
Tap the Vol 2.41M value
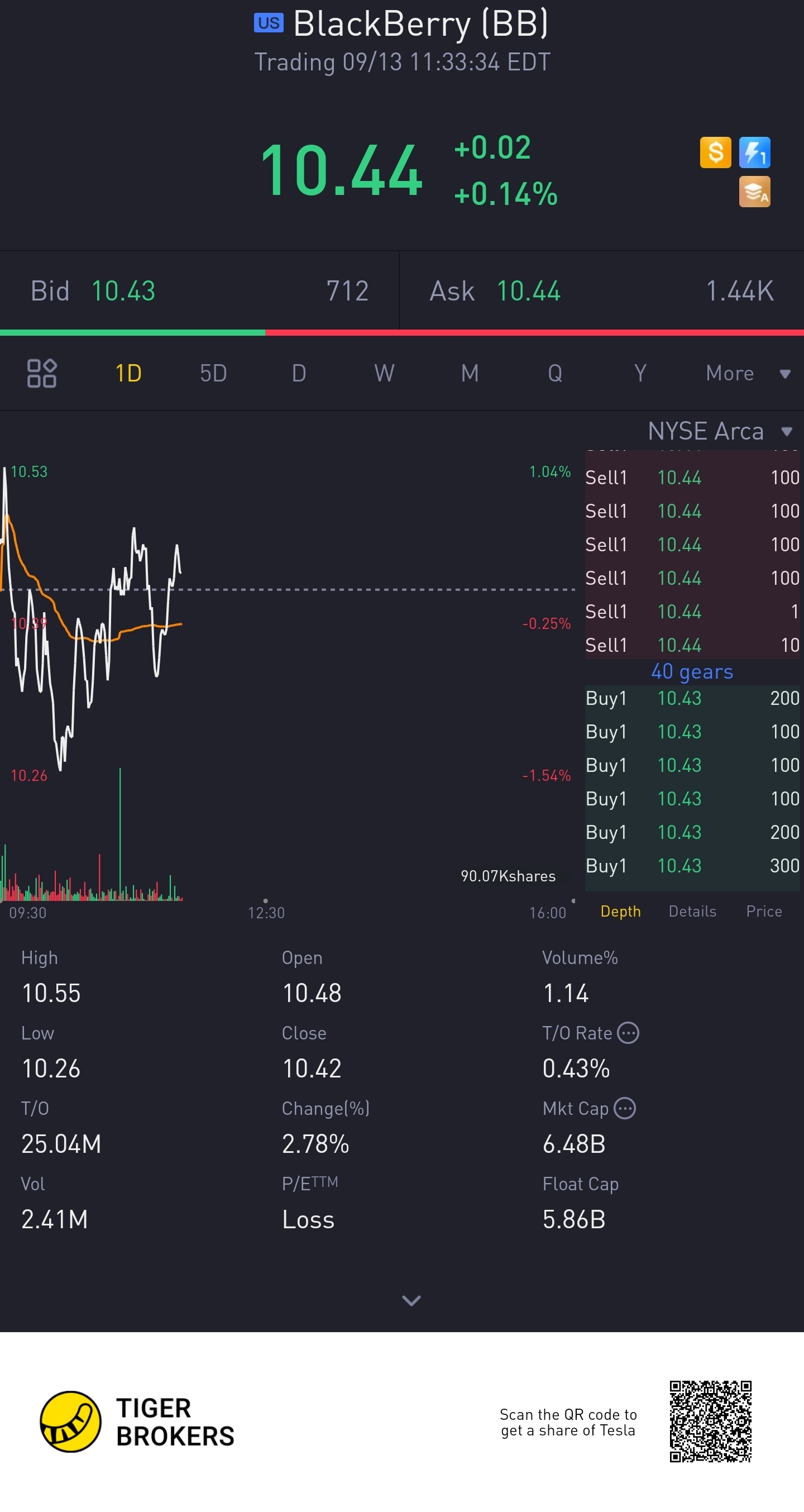coord(55,1219)
